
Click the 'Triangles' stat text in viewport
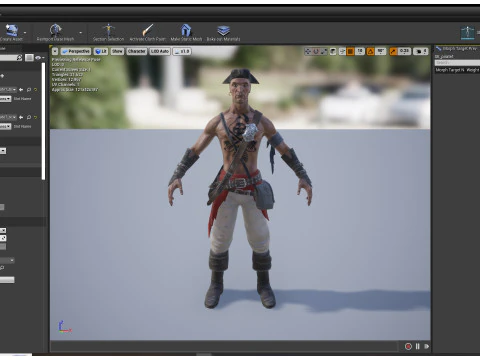point(67,75)
